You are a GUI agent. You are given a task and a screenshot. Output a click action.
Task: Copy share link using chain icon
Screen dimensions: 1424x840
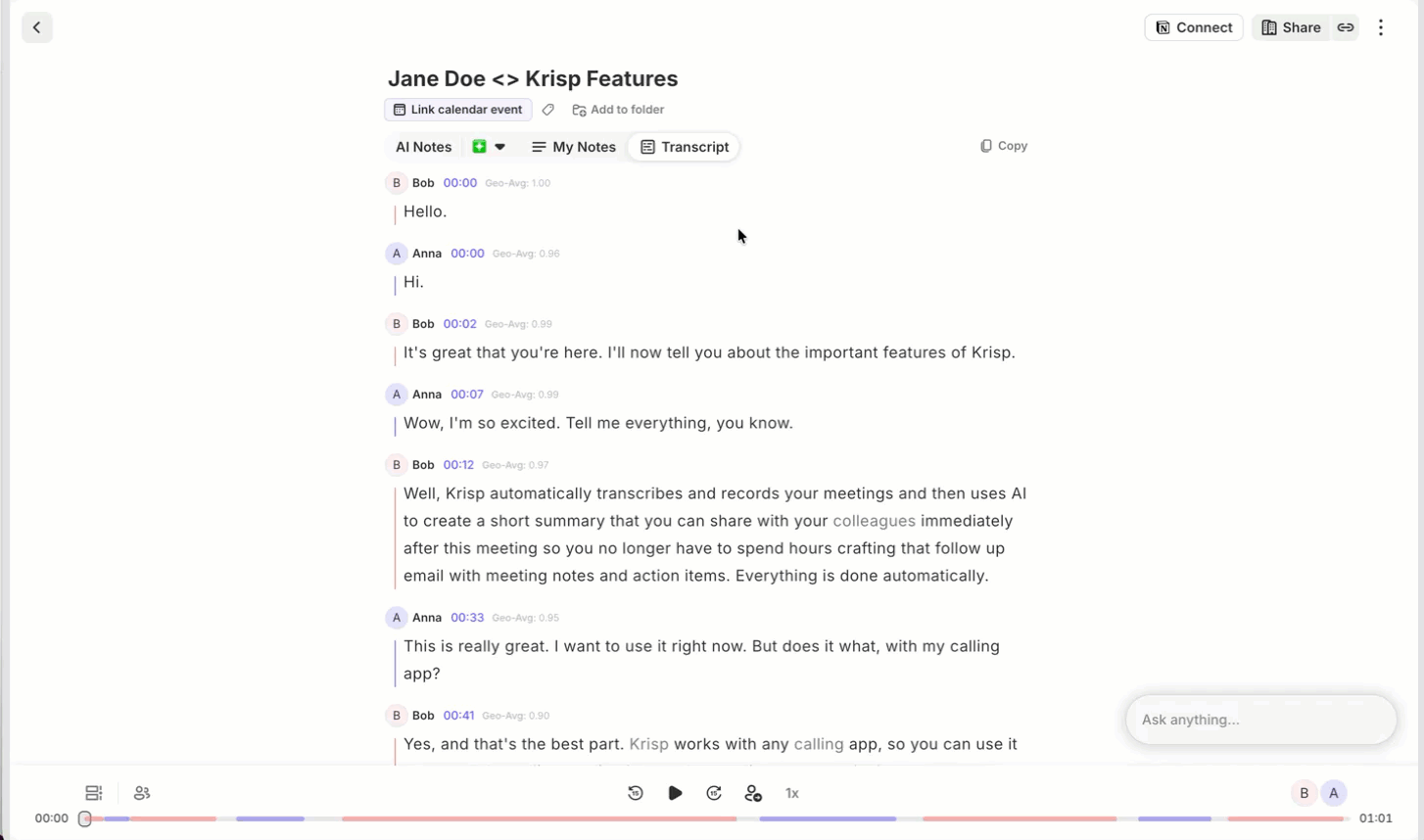tap(1346, 27)
